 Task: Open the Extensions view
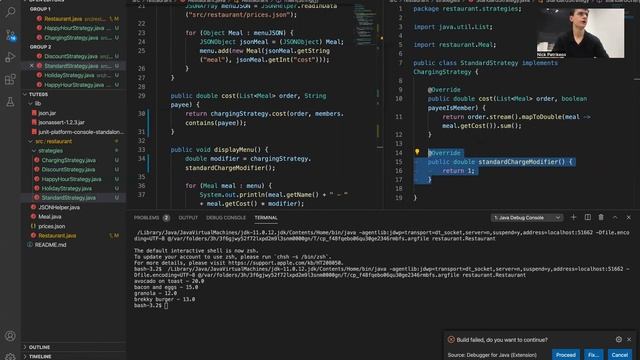click(x=10, y=79)
